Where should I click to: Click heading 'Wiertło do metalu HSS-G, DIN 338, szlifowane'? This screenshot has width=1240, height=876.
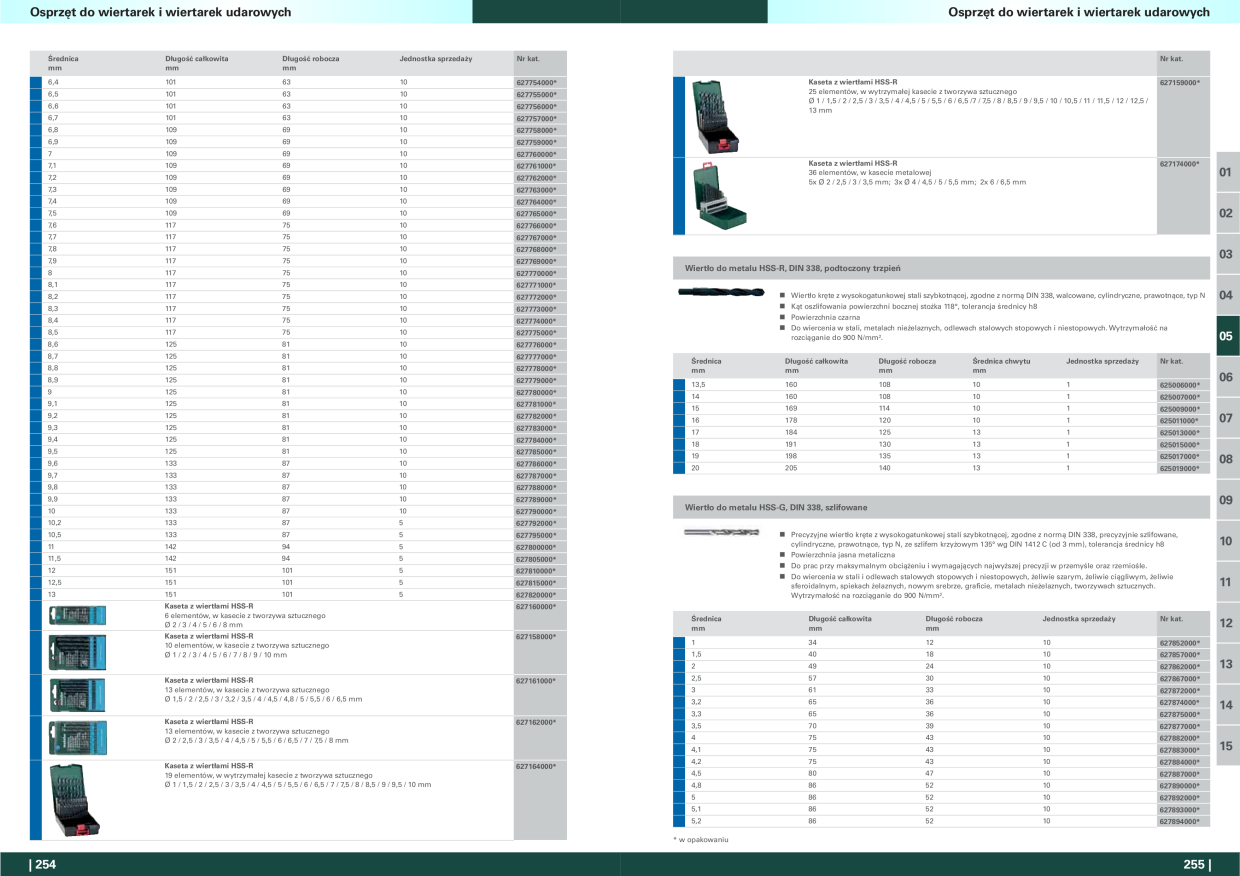[776, 508]
